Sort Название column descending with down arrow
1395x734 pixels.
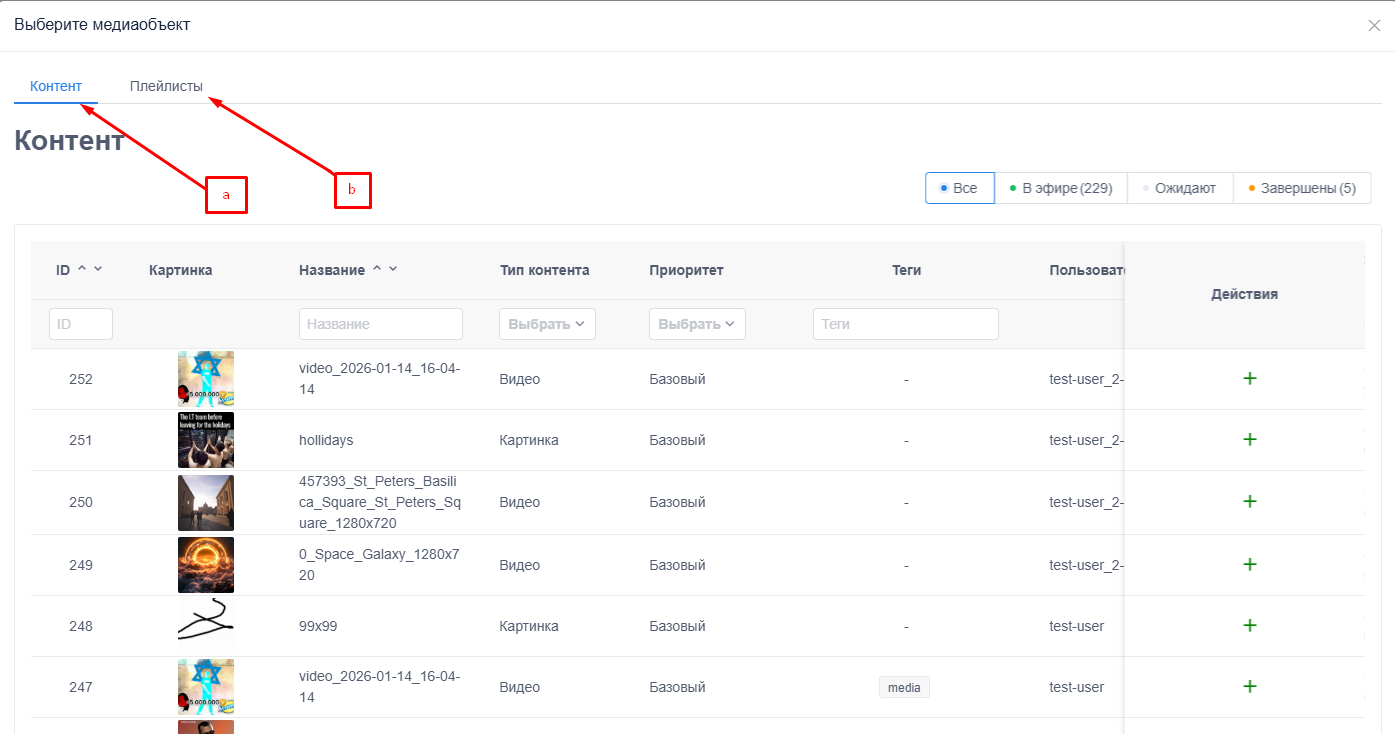tap(393, 268)
